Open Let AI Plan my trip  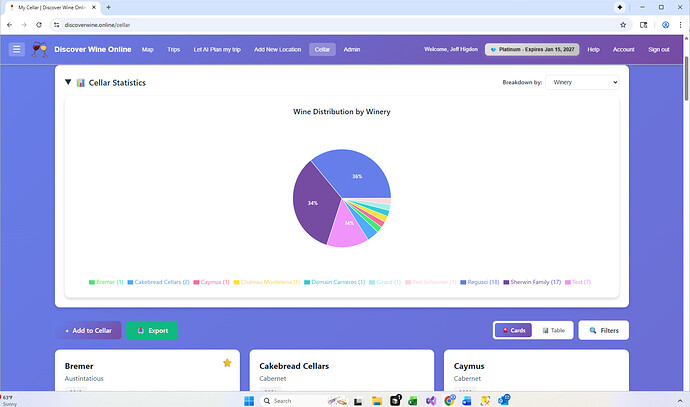click(217, 49)
